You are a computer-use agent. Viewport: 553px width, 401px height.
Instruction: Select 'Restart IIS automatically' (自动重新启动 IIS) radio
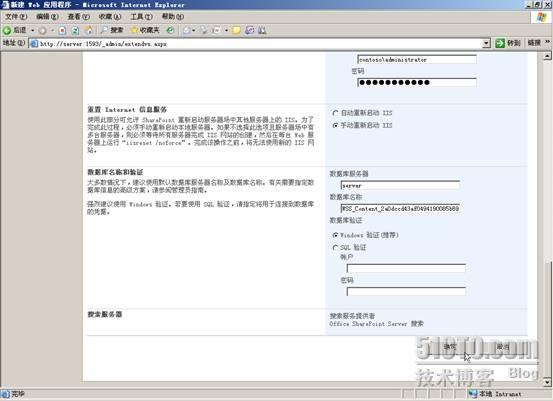pyautogui.click(x=335, y=113)
